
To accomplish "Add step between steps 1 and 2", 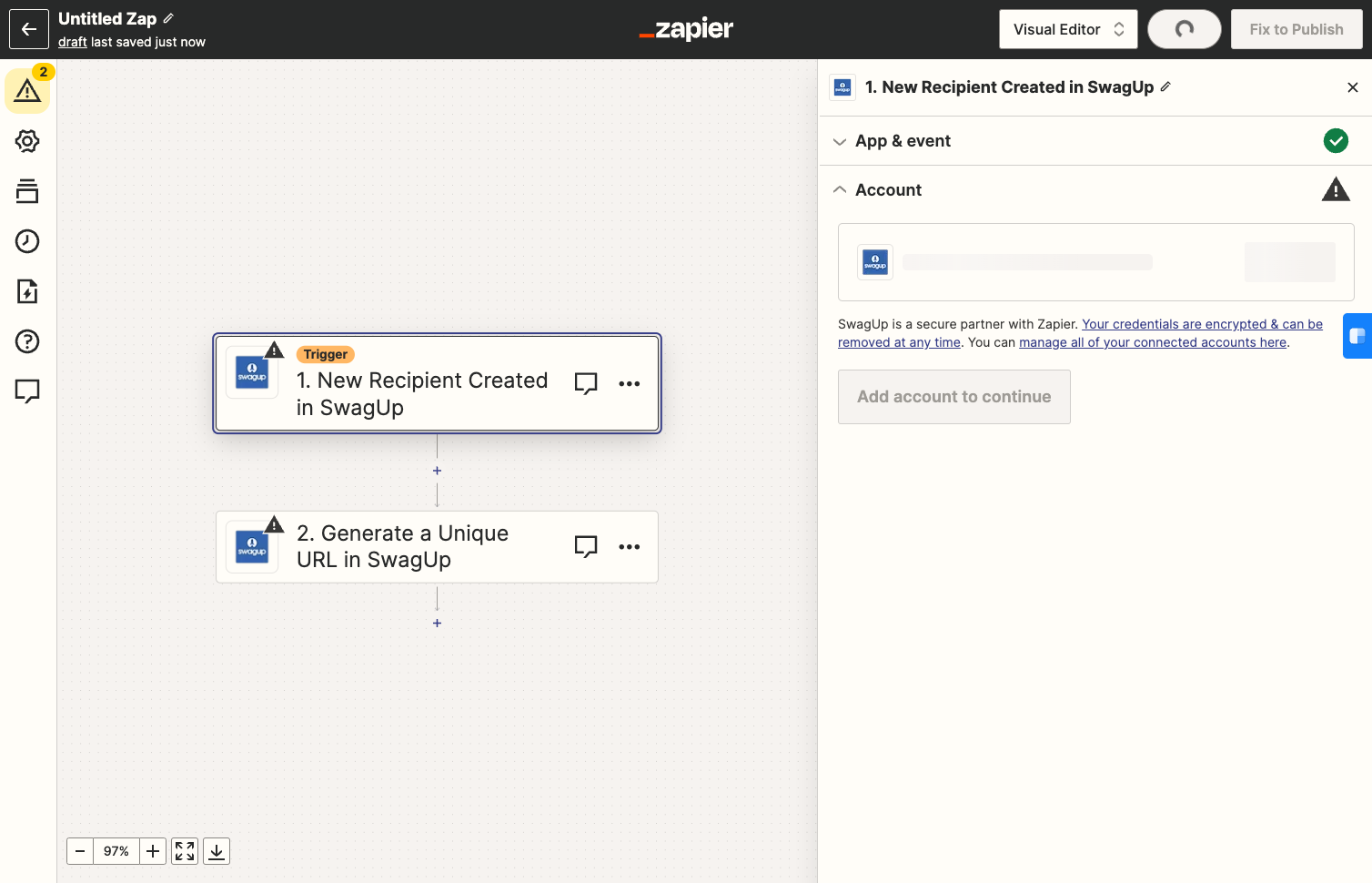I will pos(438,471).
